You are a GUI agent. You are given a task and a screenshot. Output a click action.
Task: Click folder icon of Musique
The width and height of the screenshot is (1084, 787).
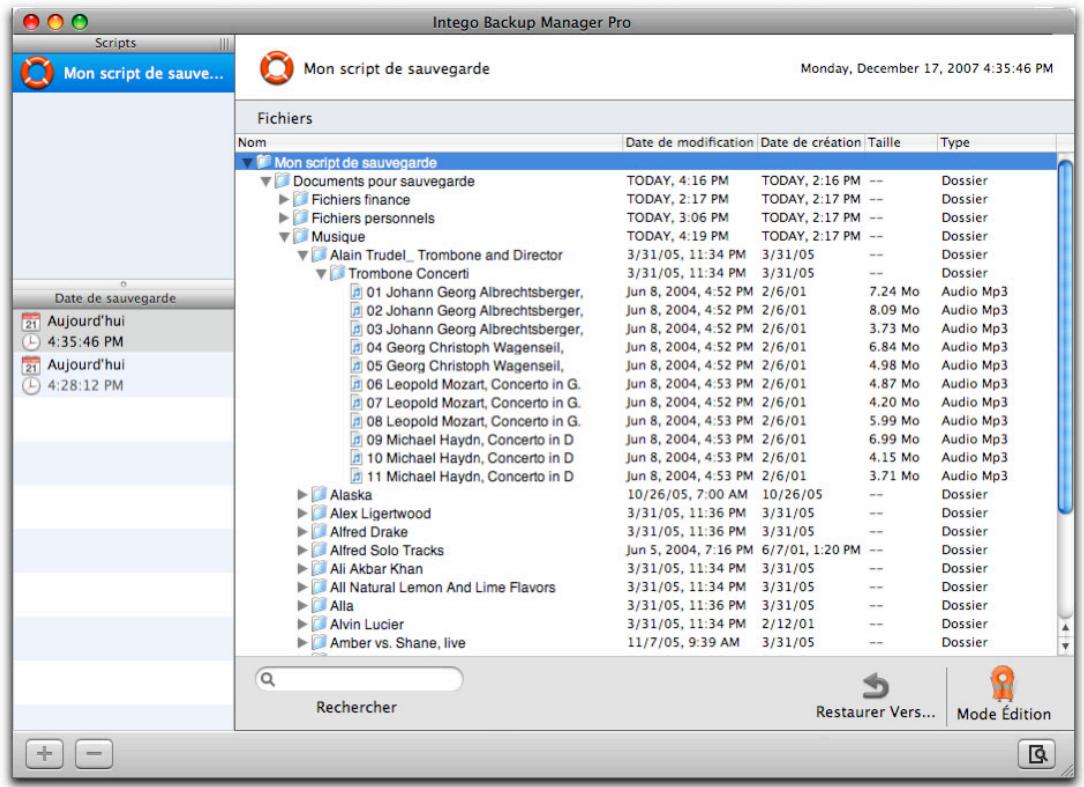click(301, 236)
